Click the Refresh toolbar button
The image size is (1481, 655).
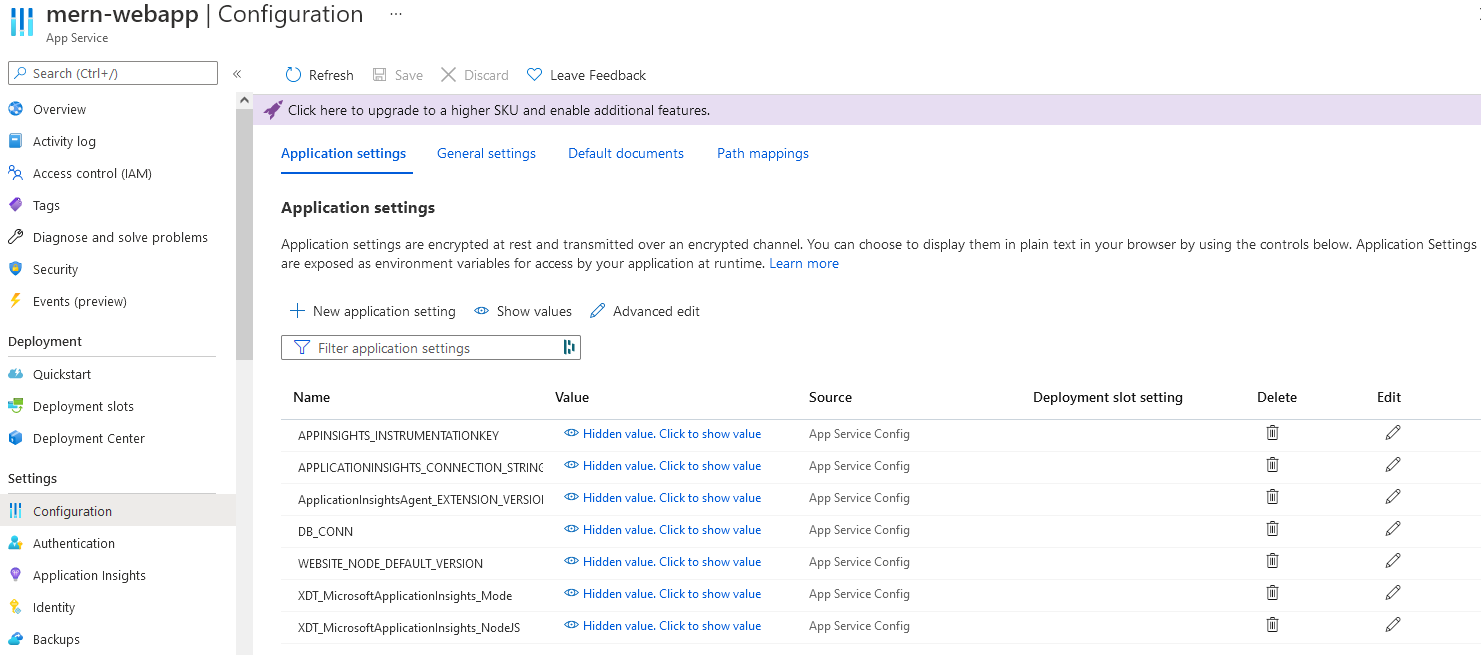(x=319, y=75)
